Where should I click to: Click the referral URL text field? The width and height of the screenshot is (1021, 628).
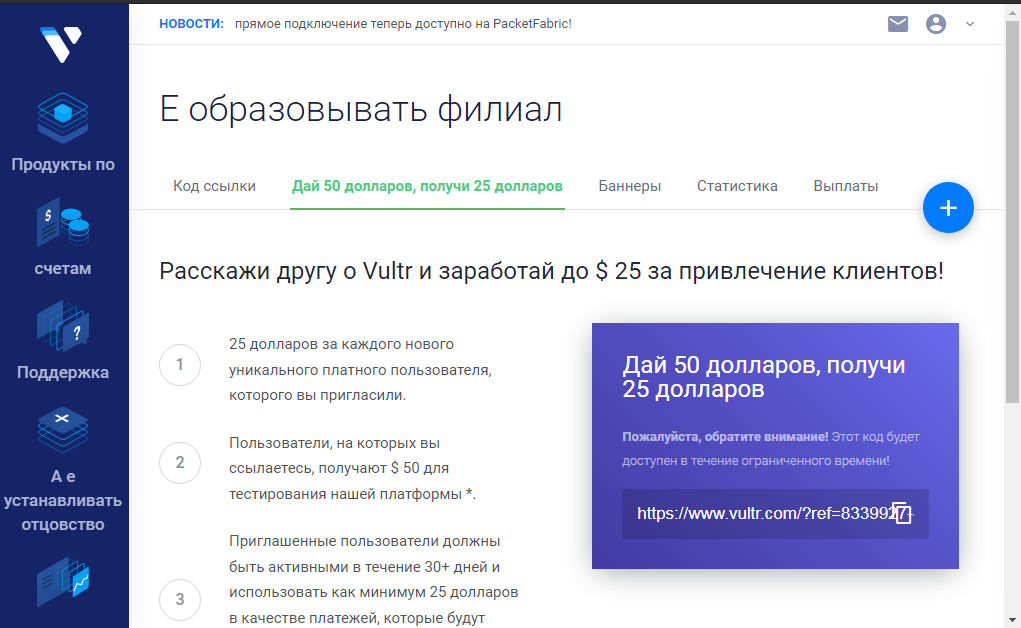[x=760, y=514]
